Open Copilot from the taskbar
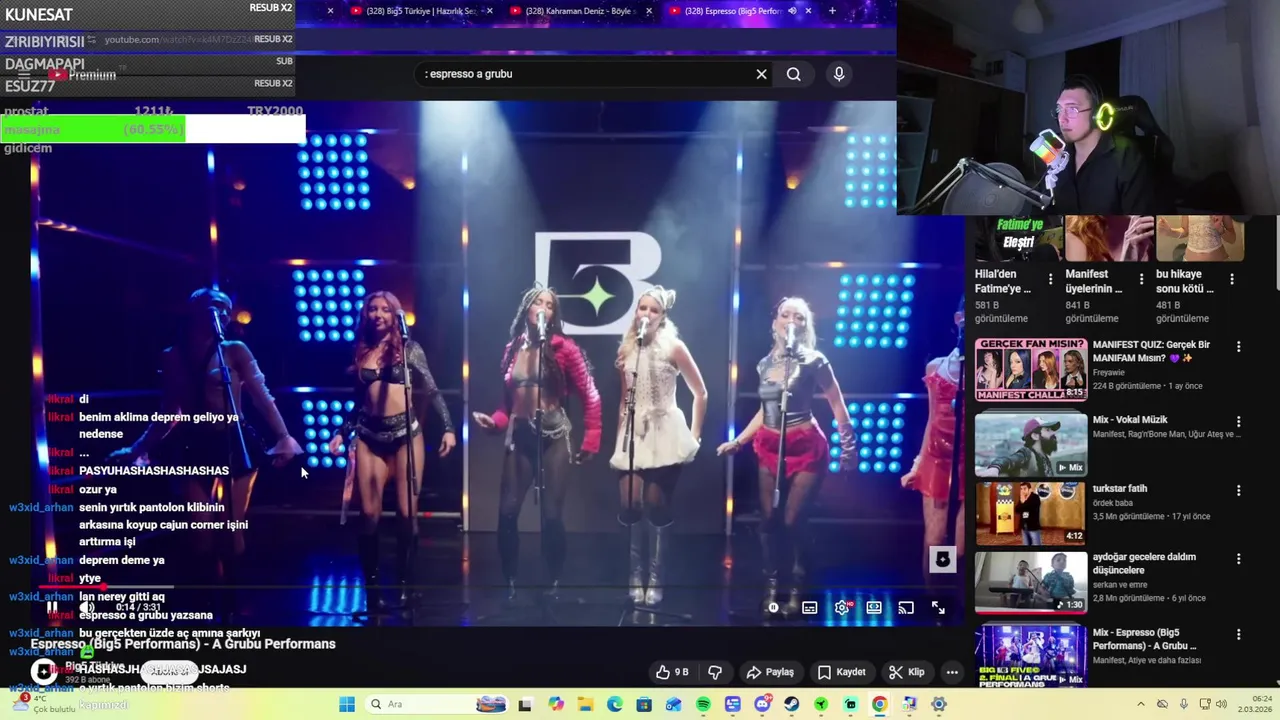Screen dimensions: 1280x720 pyautogui.click(x=556, y=704)
